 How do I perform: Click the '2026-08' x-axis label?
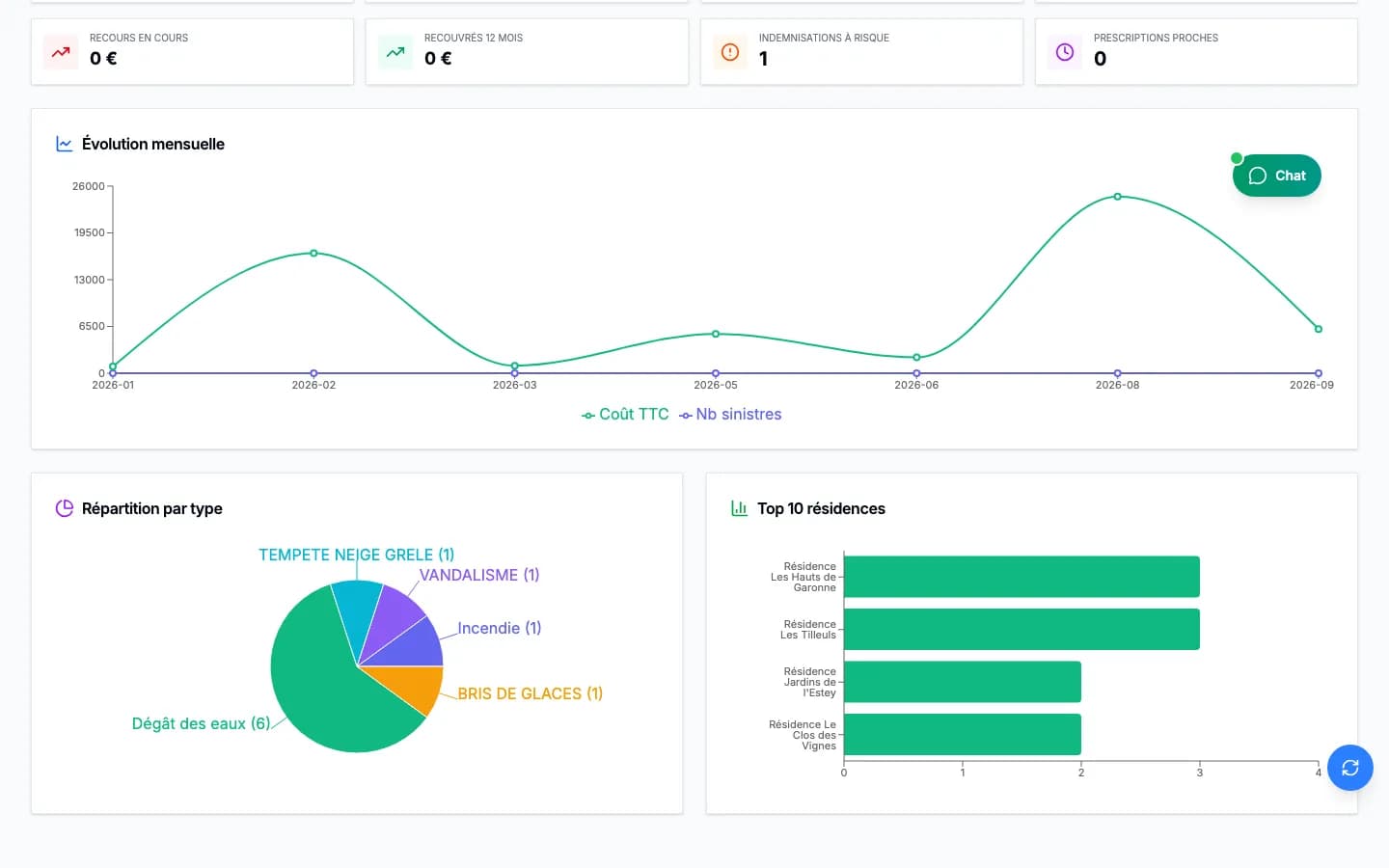tap(1117, 385)
